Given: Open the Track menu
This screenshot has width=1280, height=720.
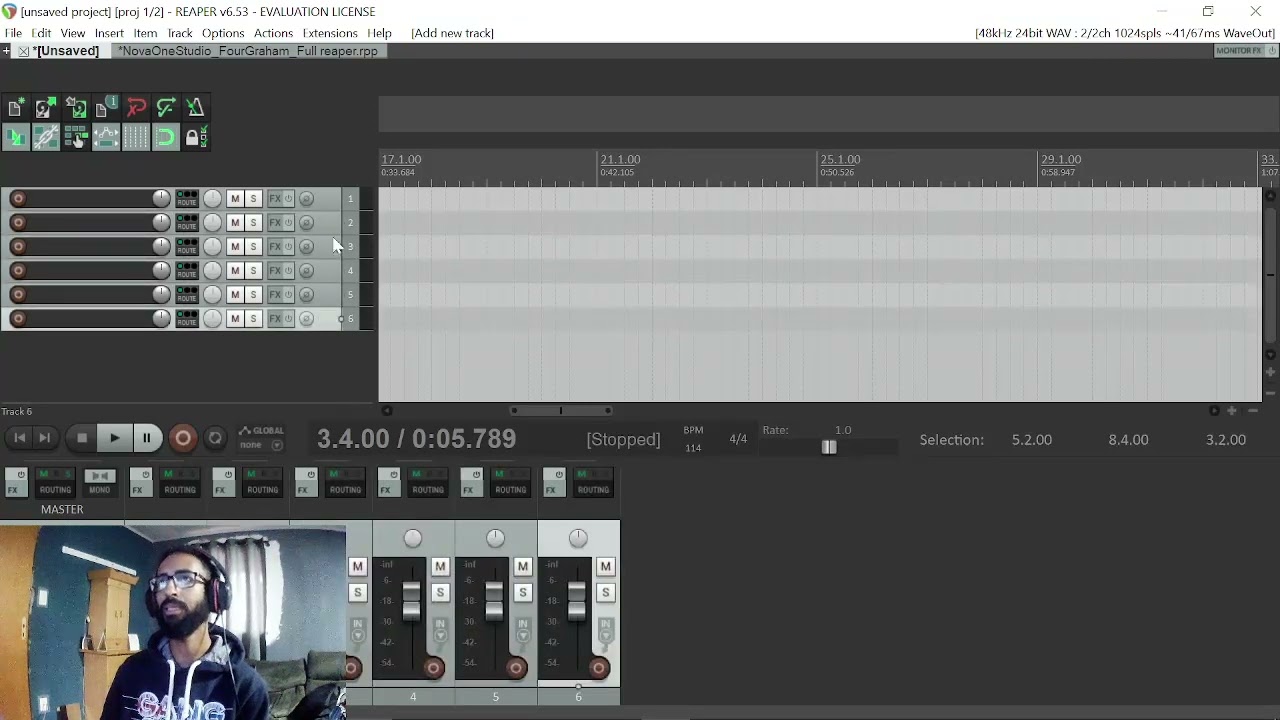Looking at the screenshot, I should [x=180, y=33].
